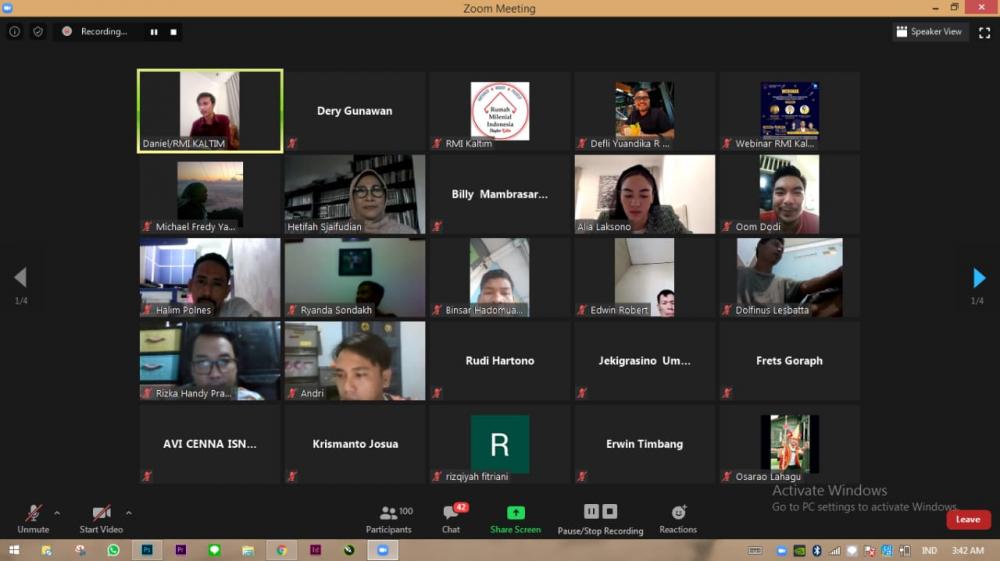Open InDesign from the taskbar
Viewport: 1000px width, 561px height.
click(315, 550)
